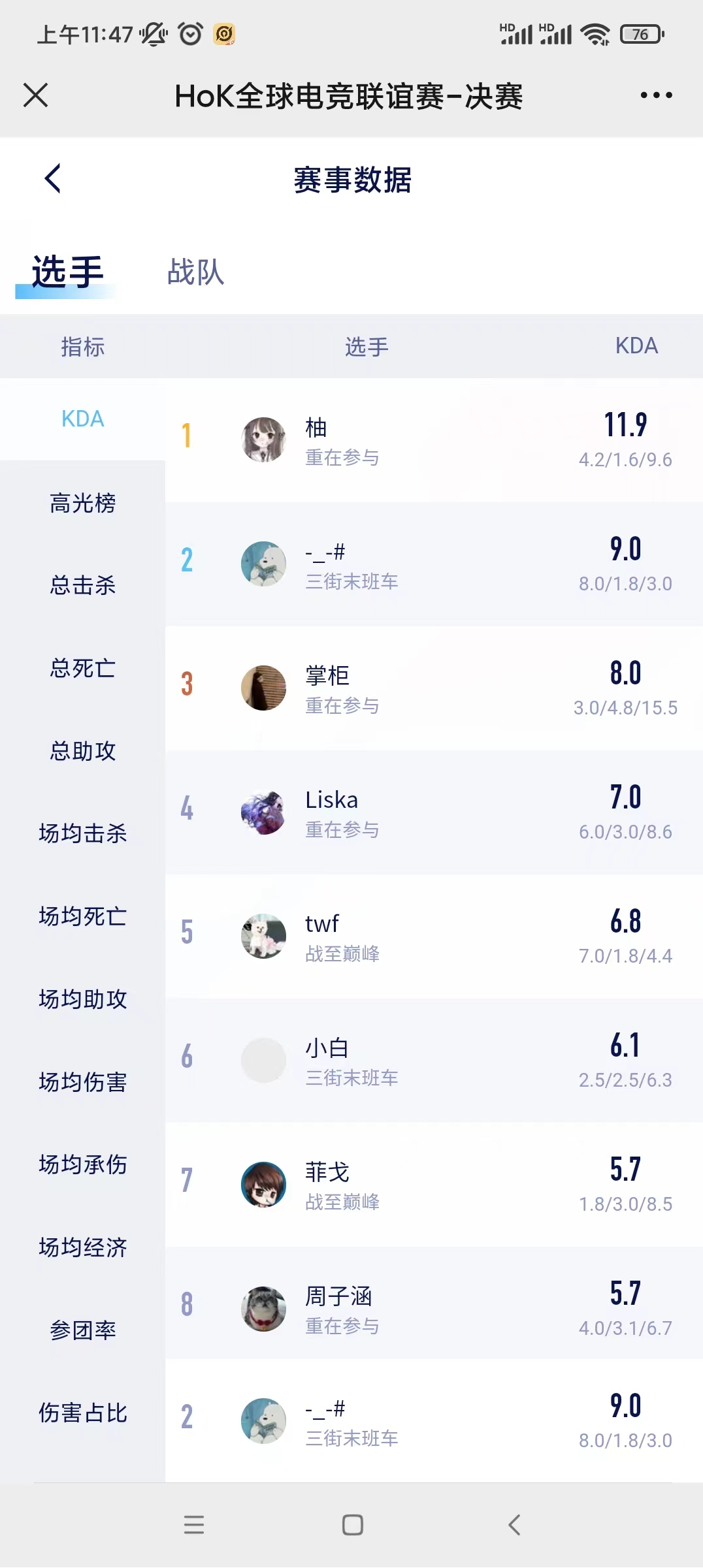Open player 柚's avatar

click(264, 440)
